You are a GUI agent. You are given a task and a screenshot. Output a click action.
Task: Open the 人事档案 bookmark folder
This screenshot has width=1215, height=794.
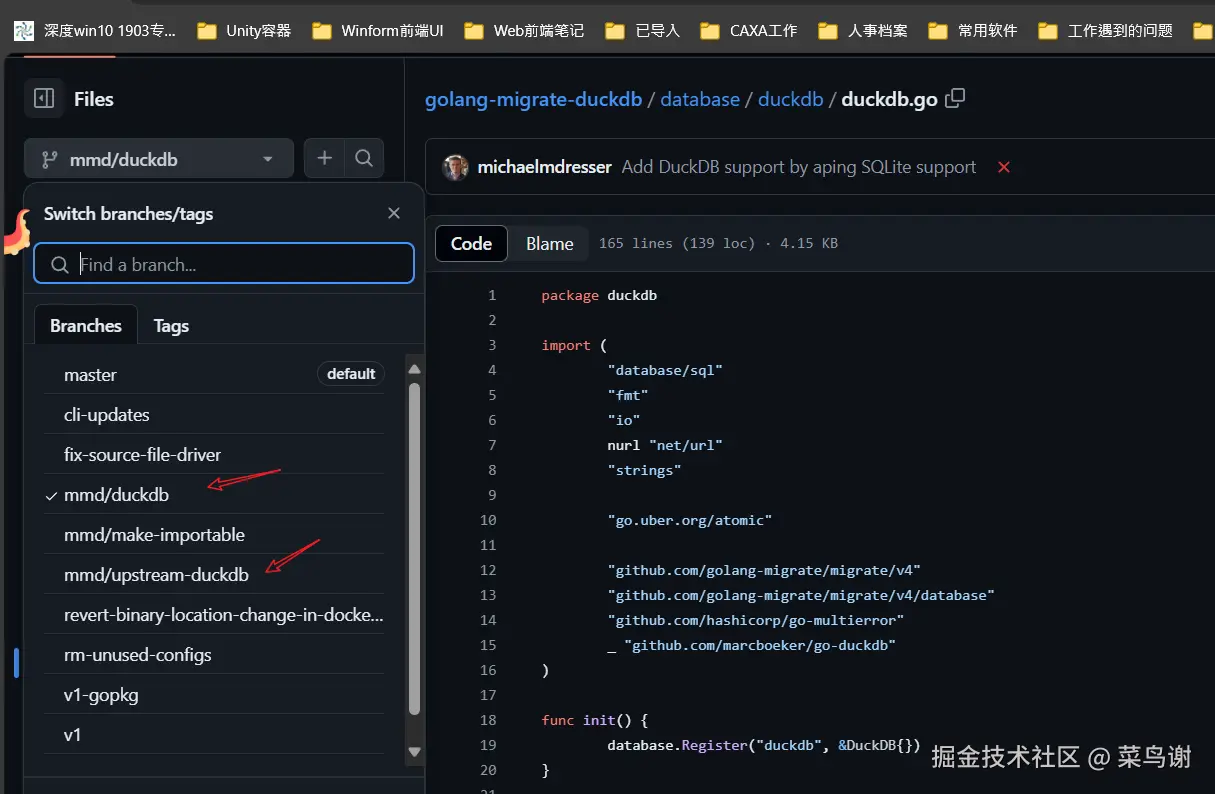[x=863, y=31]
